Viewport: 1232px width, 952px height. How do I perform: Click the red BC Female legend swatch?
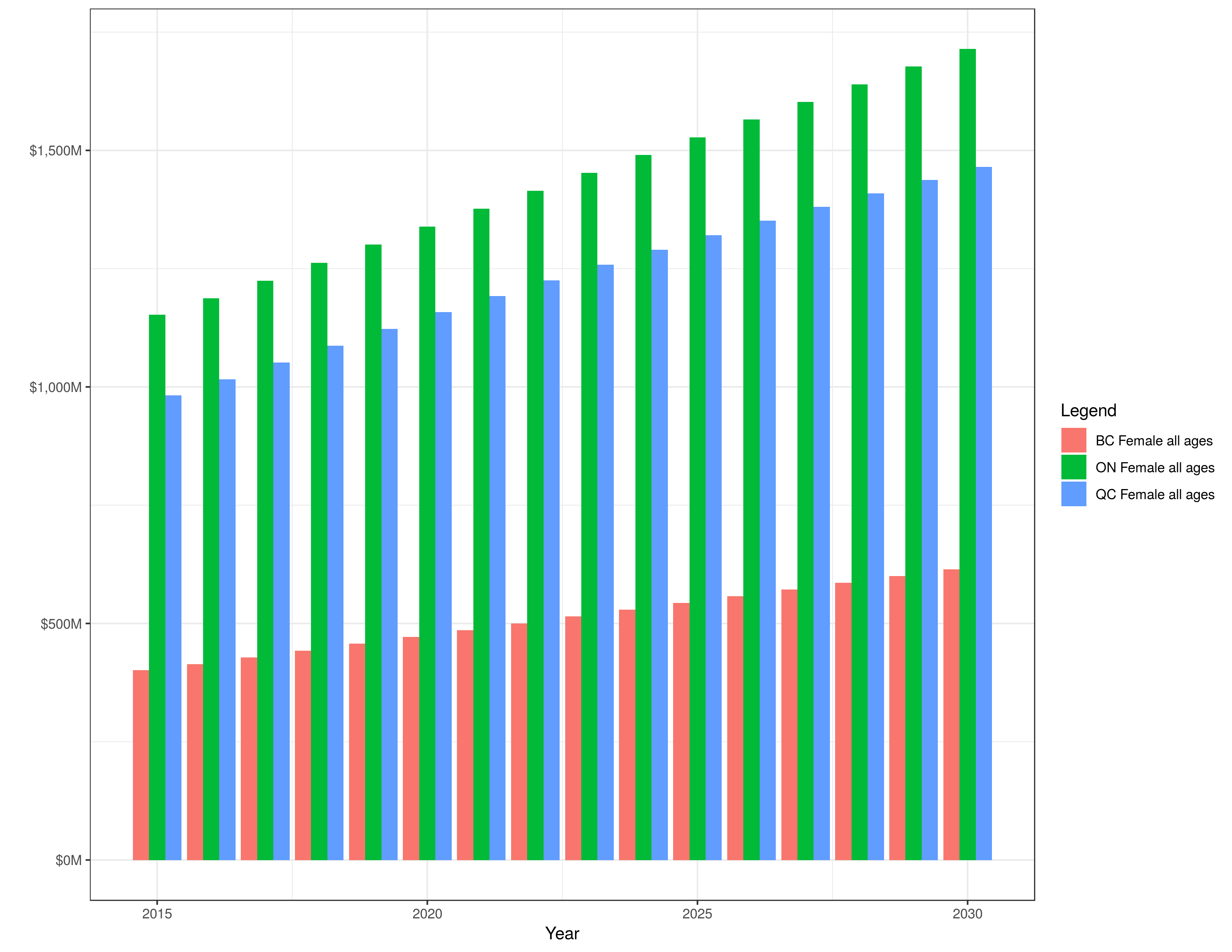pos(1073,440)
